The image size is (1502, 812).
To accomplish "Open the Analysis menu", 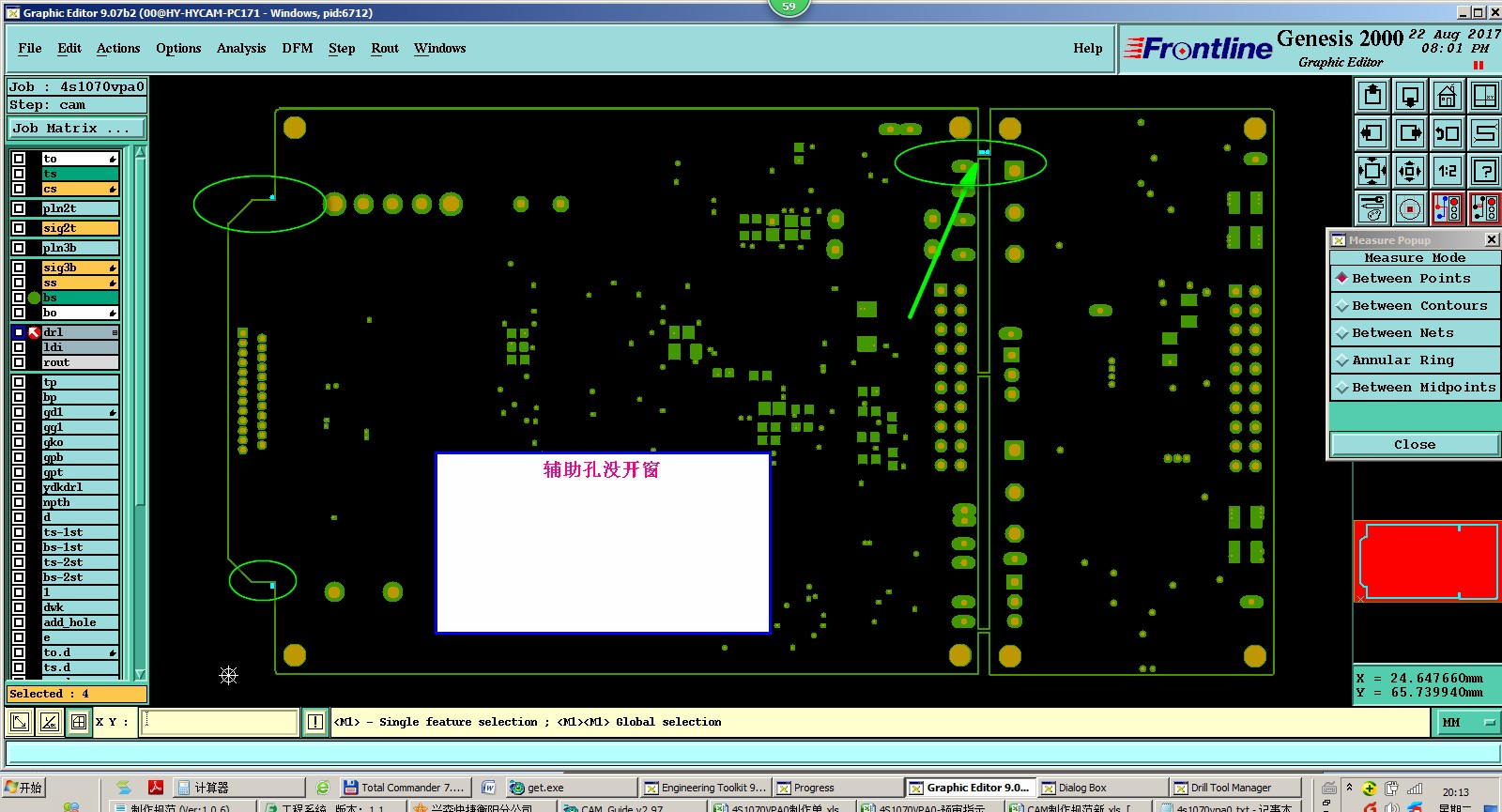I will [241, 49].
